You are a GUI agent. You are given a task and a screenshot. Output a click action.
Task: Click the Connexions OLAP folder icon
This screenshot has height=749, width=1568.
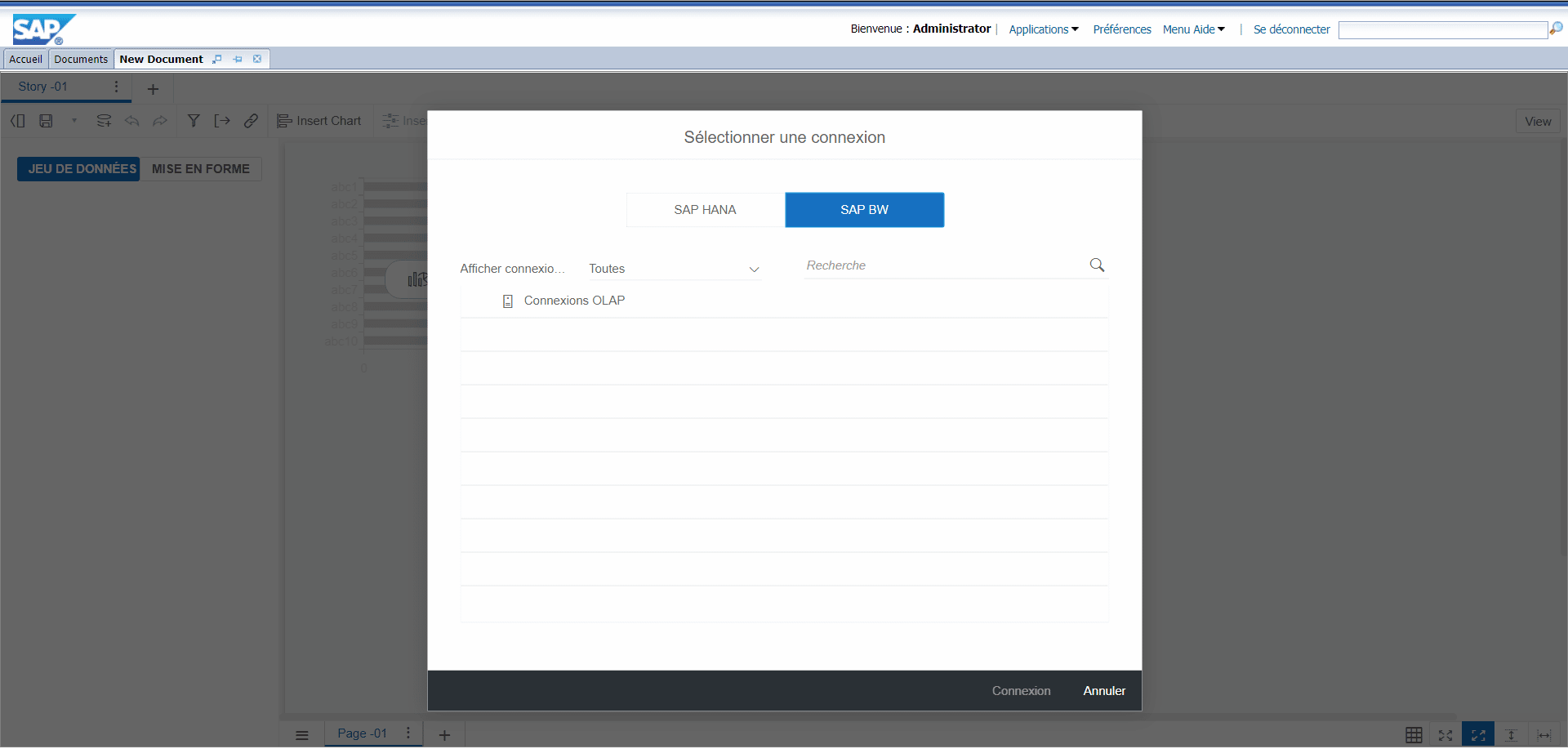[x=508, y=301]
